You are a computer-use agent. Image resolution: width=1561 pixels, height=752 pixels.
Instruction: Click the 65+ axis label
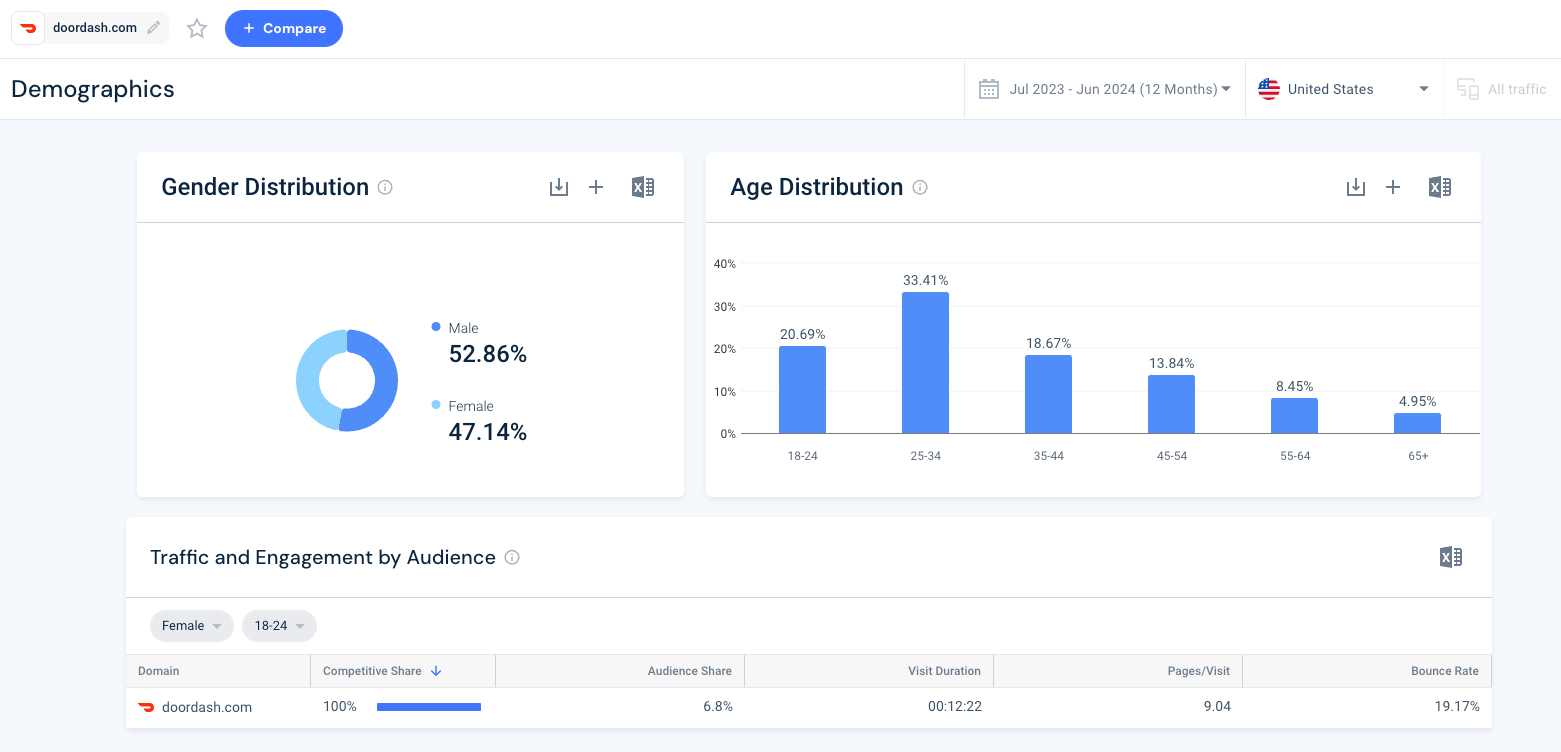point(1417,456)
